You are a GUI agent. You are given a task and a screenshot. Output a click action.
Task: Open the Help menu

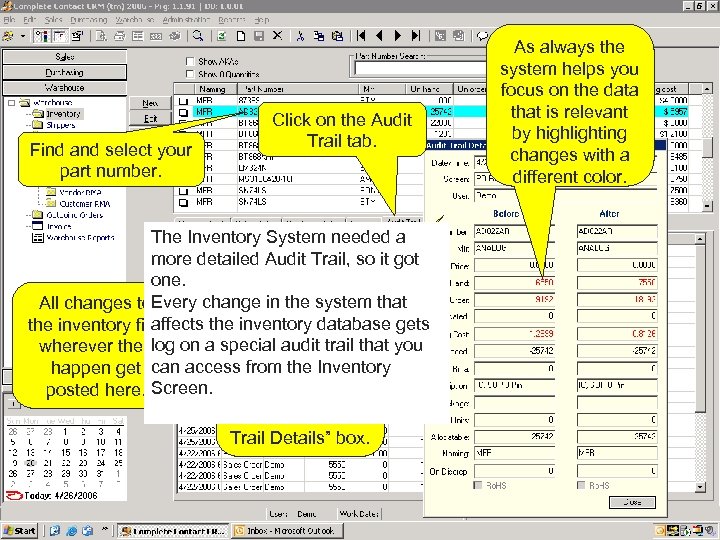(262, 20)
